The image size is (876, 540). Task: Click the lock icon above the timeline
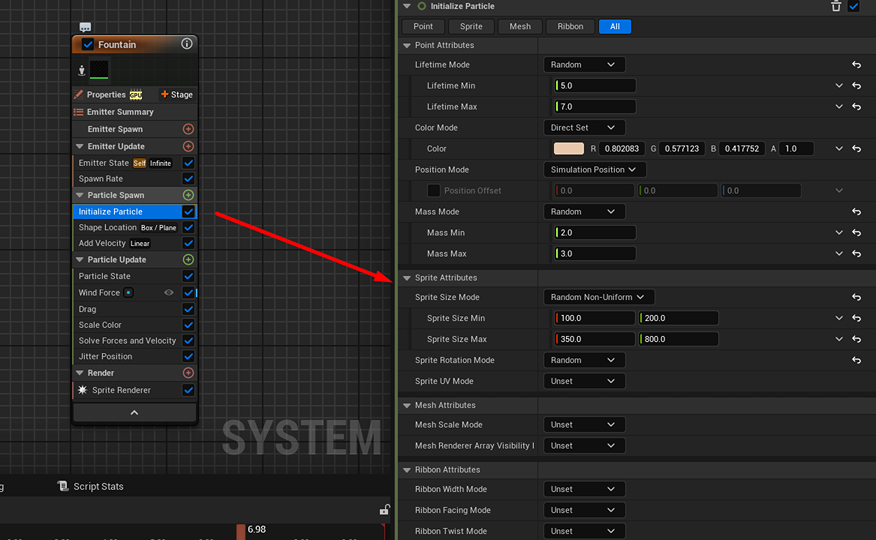click(x=384, y=510)
